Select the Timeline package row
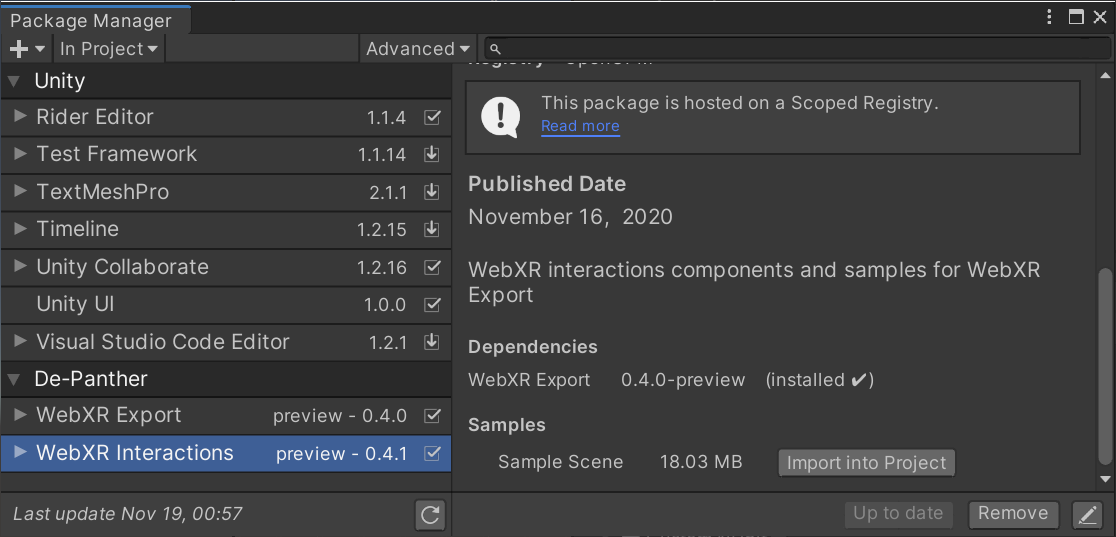The height and width of the screenshot is (537, 1116). point(226,229)
